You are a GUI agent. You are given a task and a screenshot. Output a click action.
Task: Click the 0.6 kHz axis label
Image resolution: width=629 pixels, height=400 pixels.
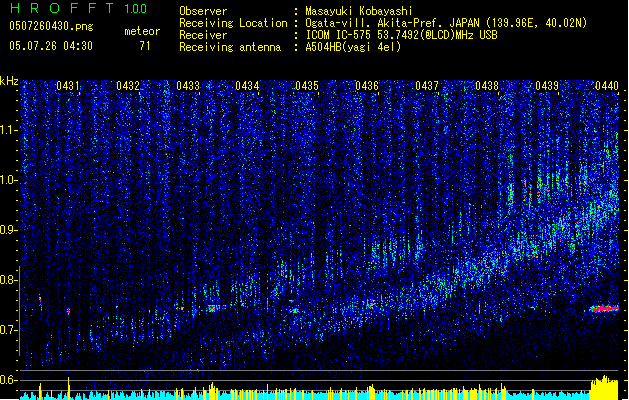tap(9, 380)
